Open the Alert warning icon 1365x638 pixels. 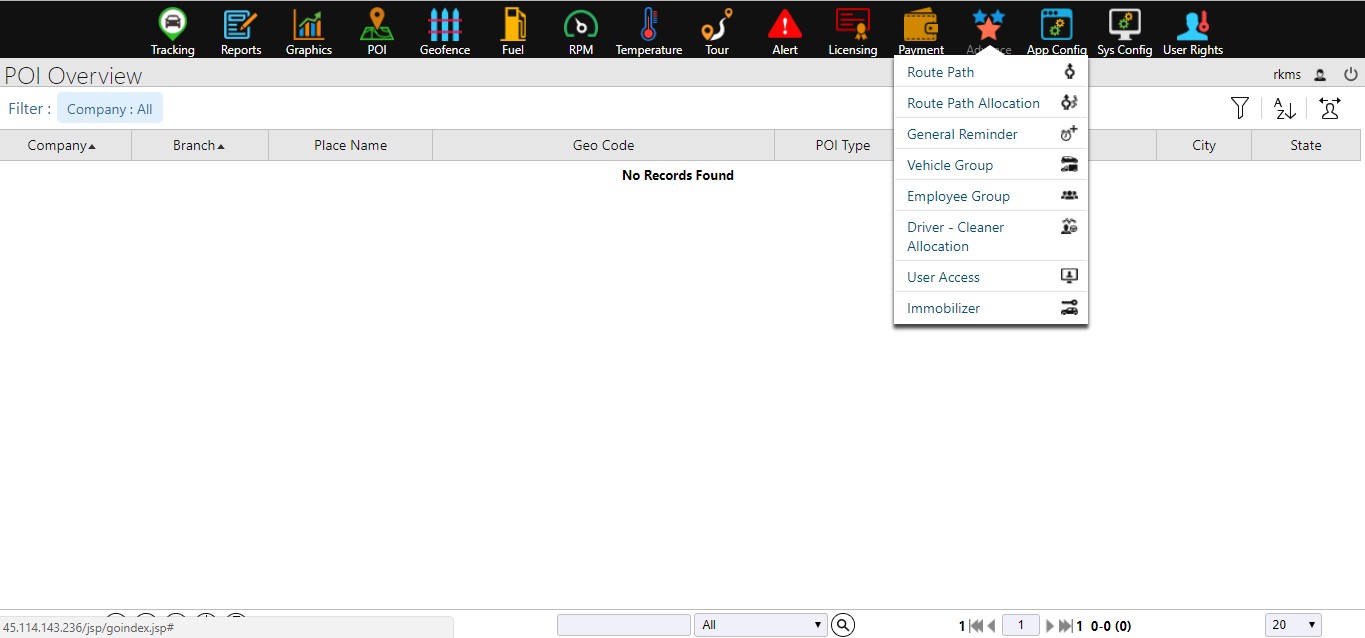(x=785, y=26)
